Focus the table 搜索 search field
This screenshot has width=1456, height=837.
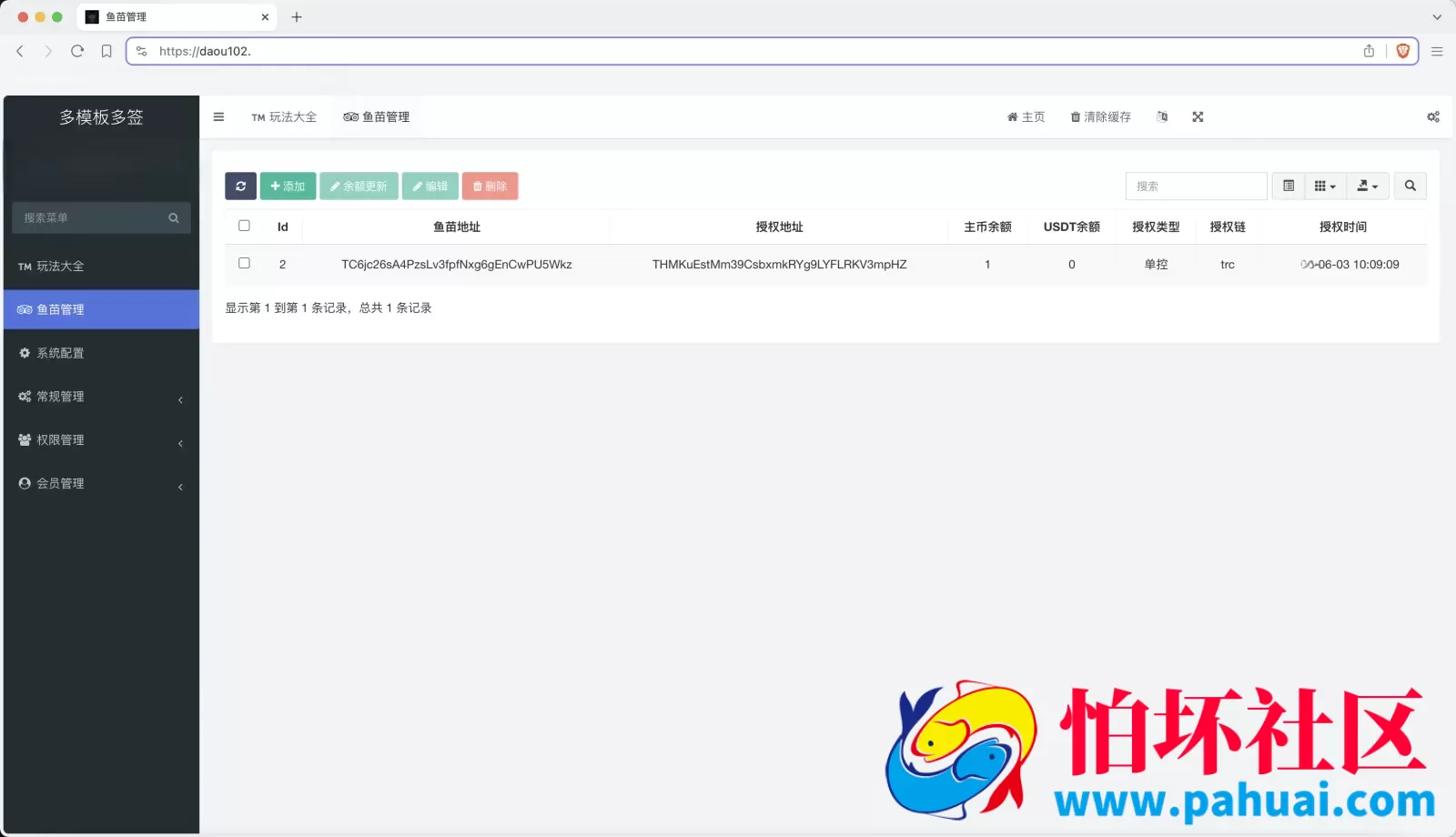[1196, 186]
